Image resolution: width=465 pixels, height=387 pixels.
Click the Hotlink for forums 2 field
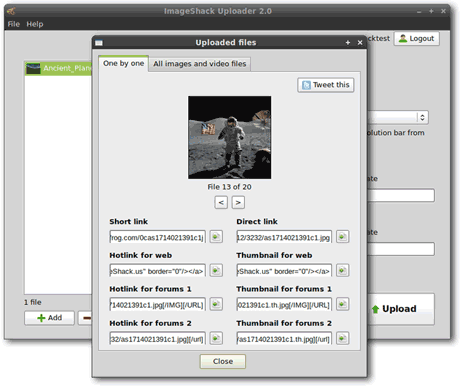point(157,339)
